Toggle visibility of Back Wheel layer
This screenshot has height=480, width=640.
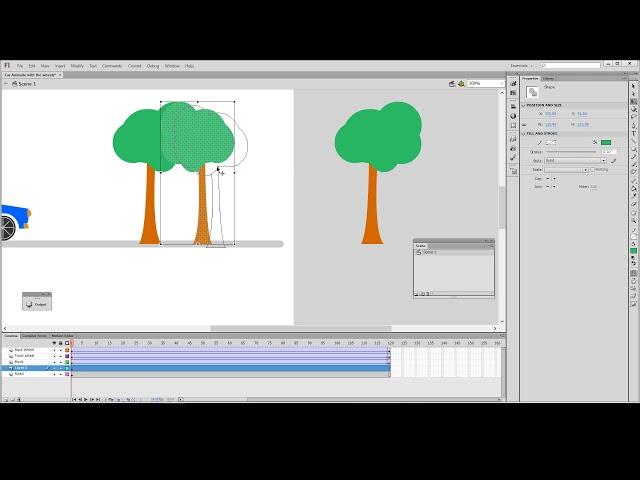click(x=54, y=350)
